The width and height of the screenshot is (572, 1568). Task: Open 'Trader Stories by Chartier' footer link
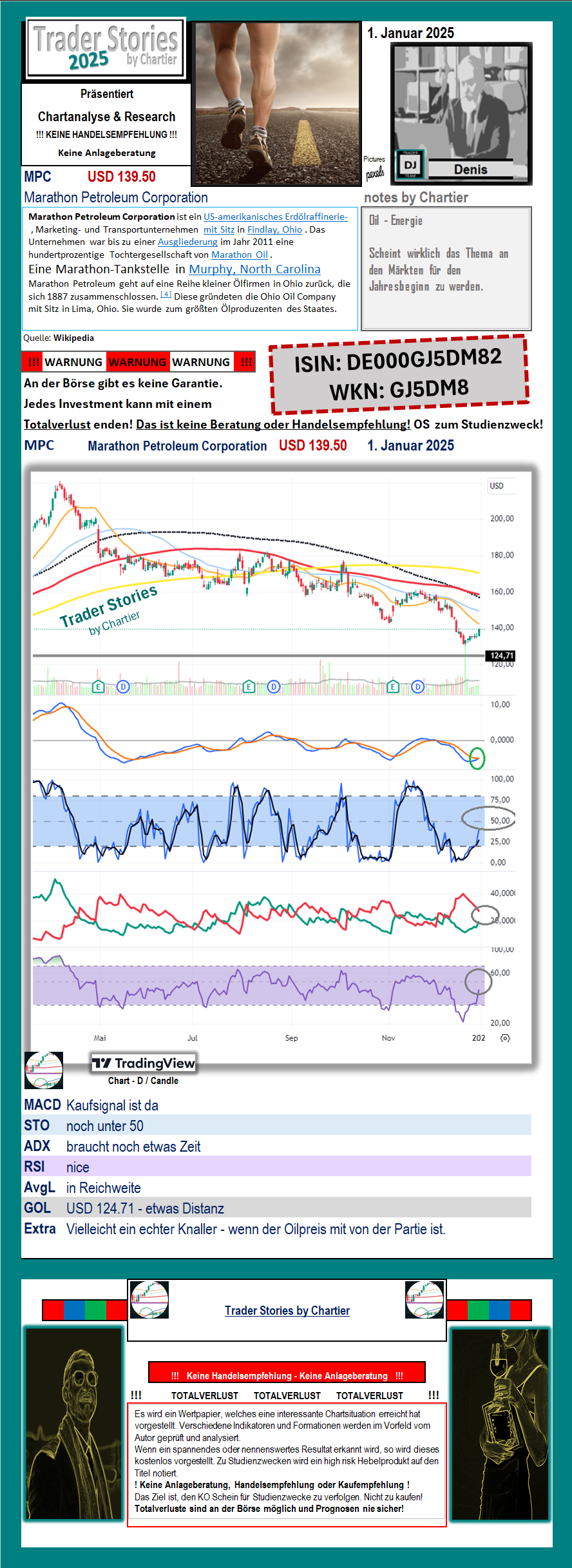[x=287, y=1310]
